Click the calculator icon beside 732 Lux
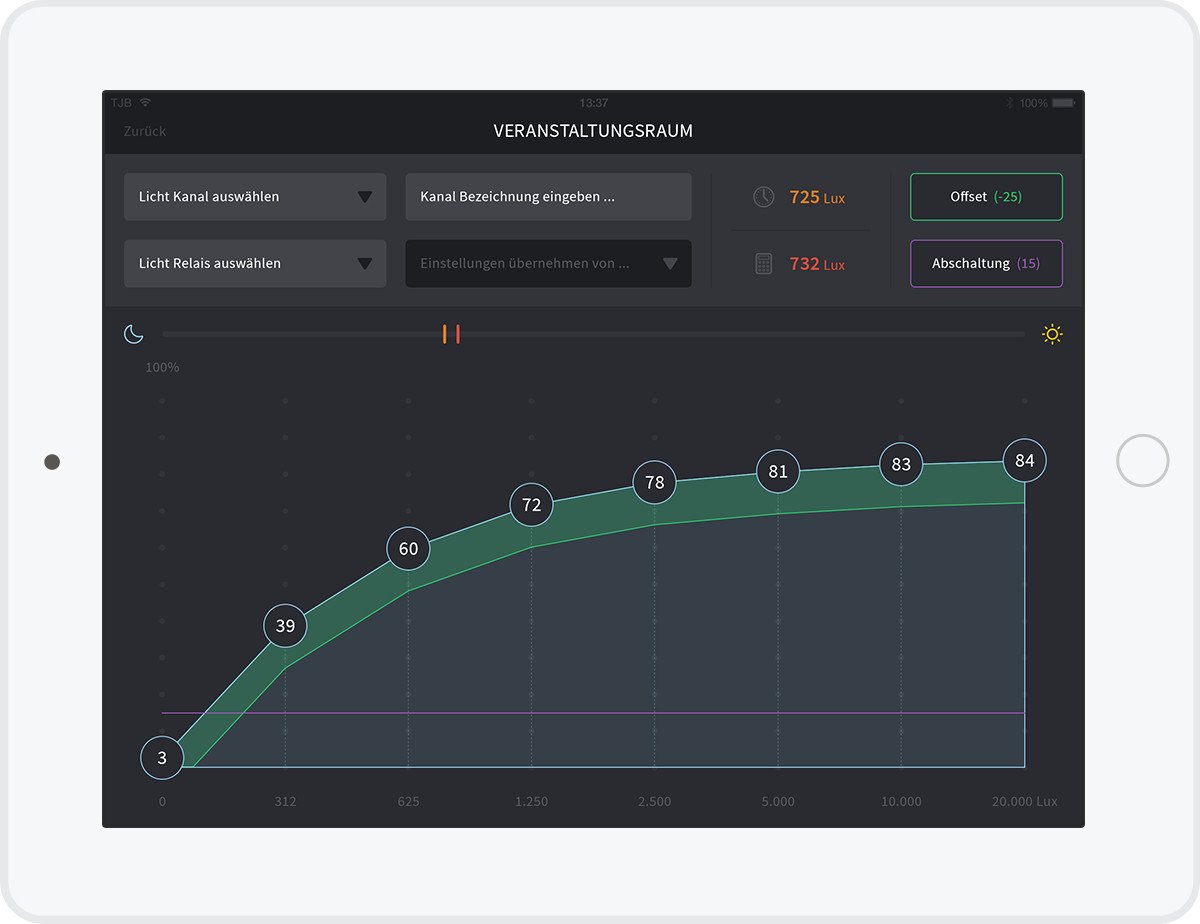 (763, 264)
